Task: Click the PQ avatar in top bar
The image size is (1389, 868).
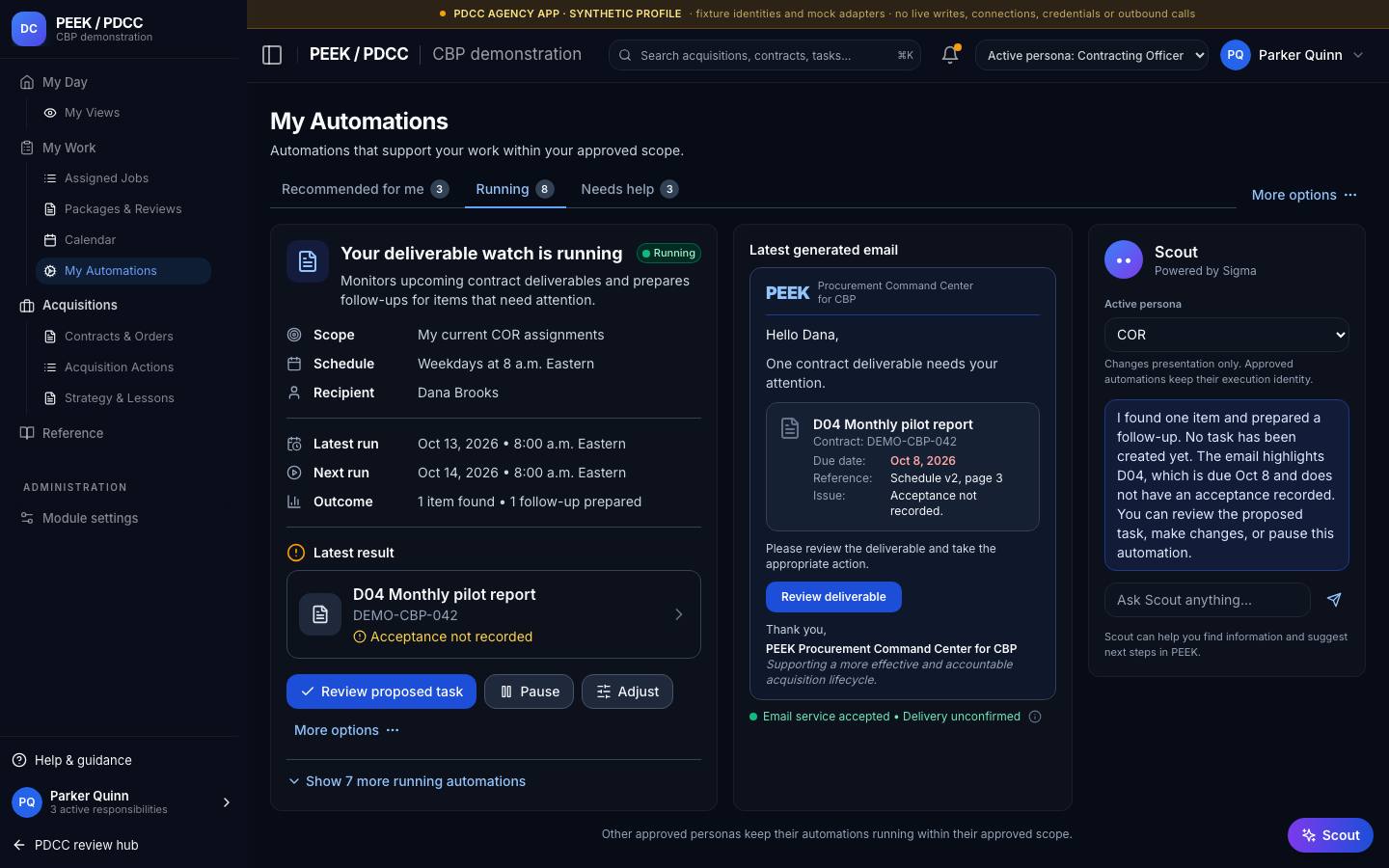Action: [x=1236, y=55]
